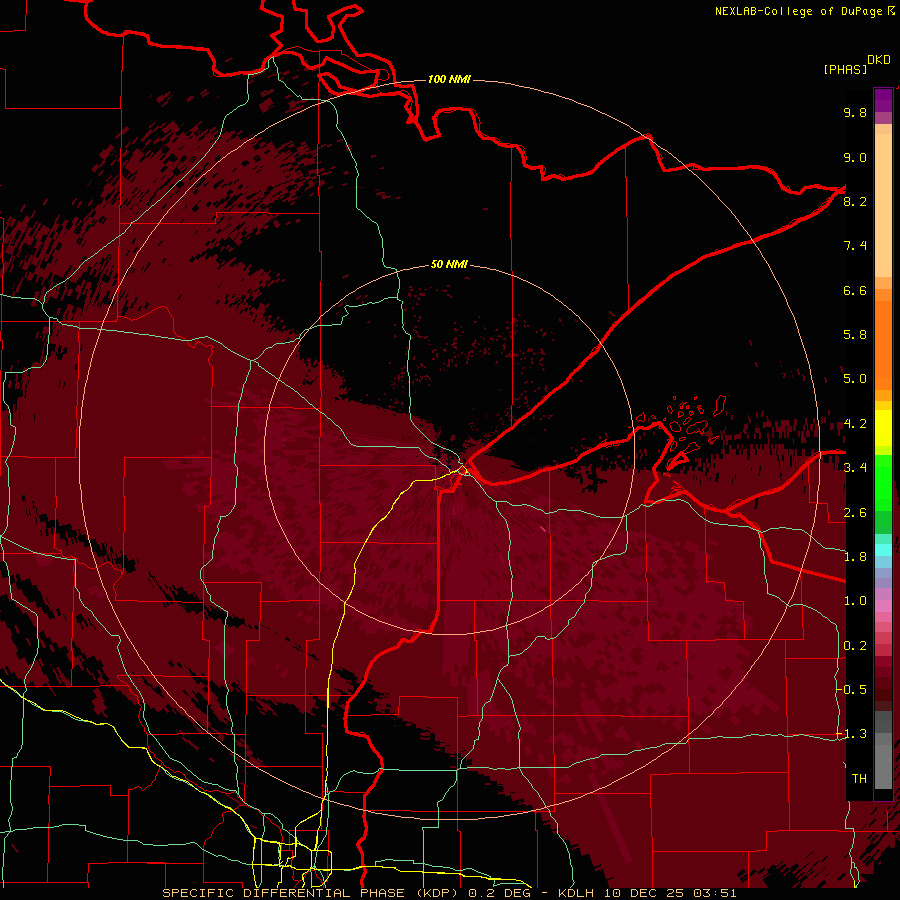Click the 5.8 scale value
Viewport: 900px width, 900px height.
tap(855, 335)
